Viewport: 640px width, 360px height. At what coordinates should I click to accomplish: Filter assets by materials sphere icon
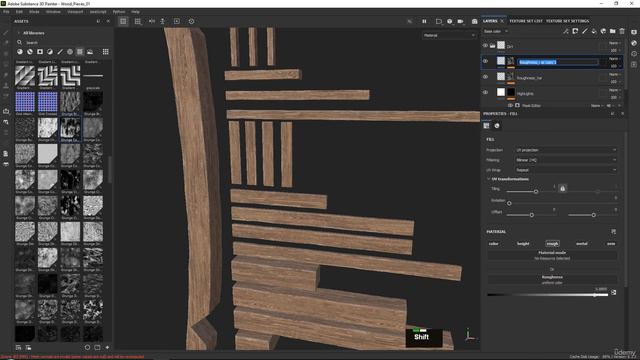coord(20,52)
